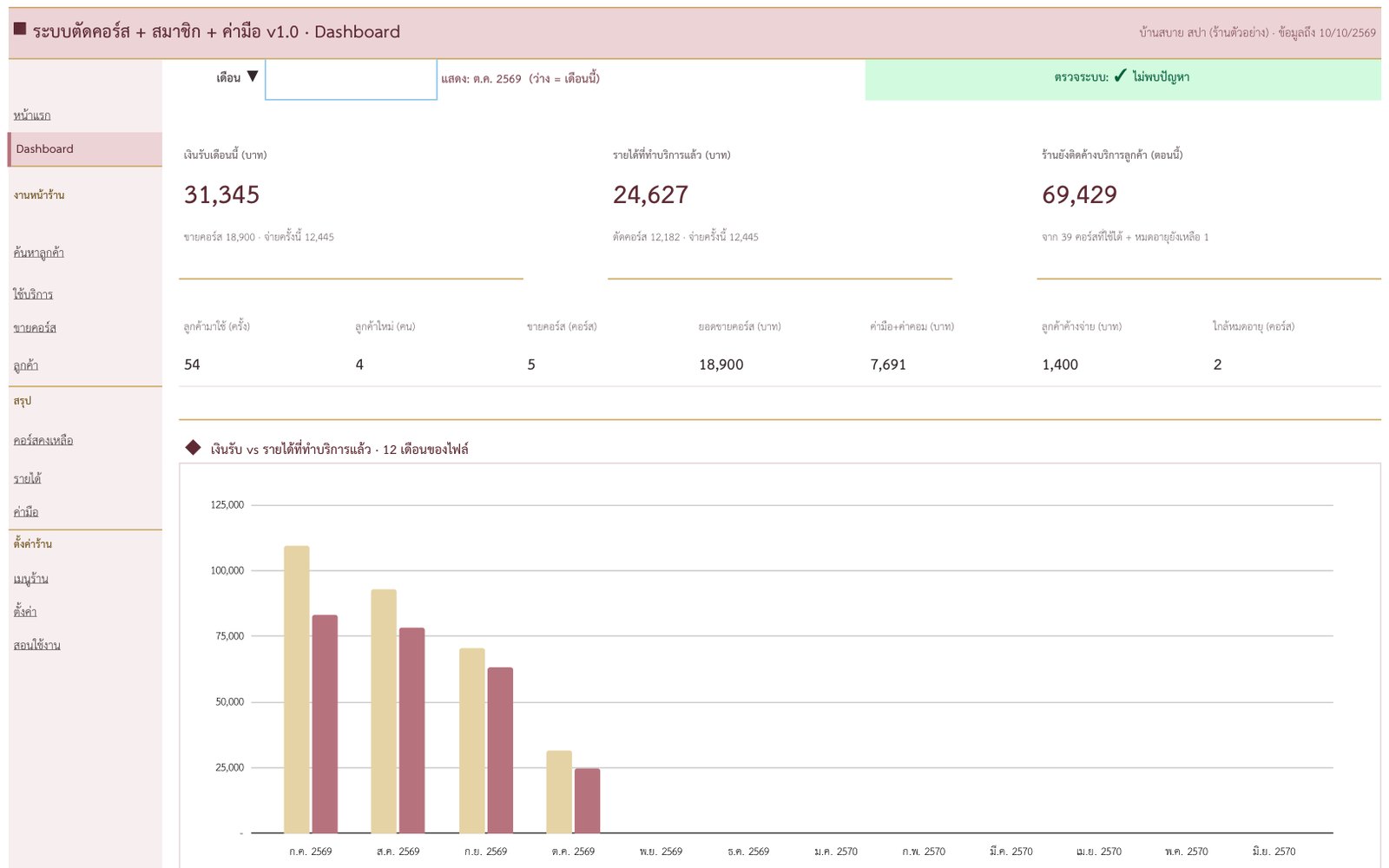Open the ขายคอร์ส sidebar link
Image resolution: width=1389 pixels, height=868 pixels.
coord(35,327)
